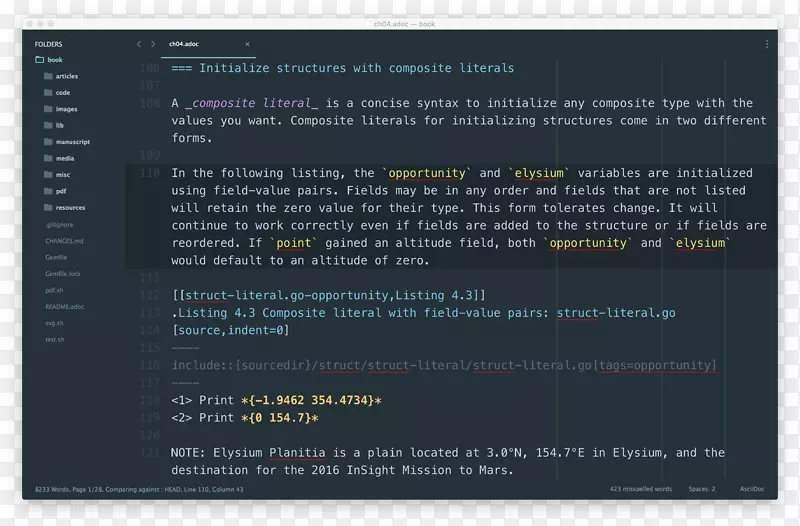
Task: Click the '[source,indent=0]' line
Action: 231,330
